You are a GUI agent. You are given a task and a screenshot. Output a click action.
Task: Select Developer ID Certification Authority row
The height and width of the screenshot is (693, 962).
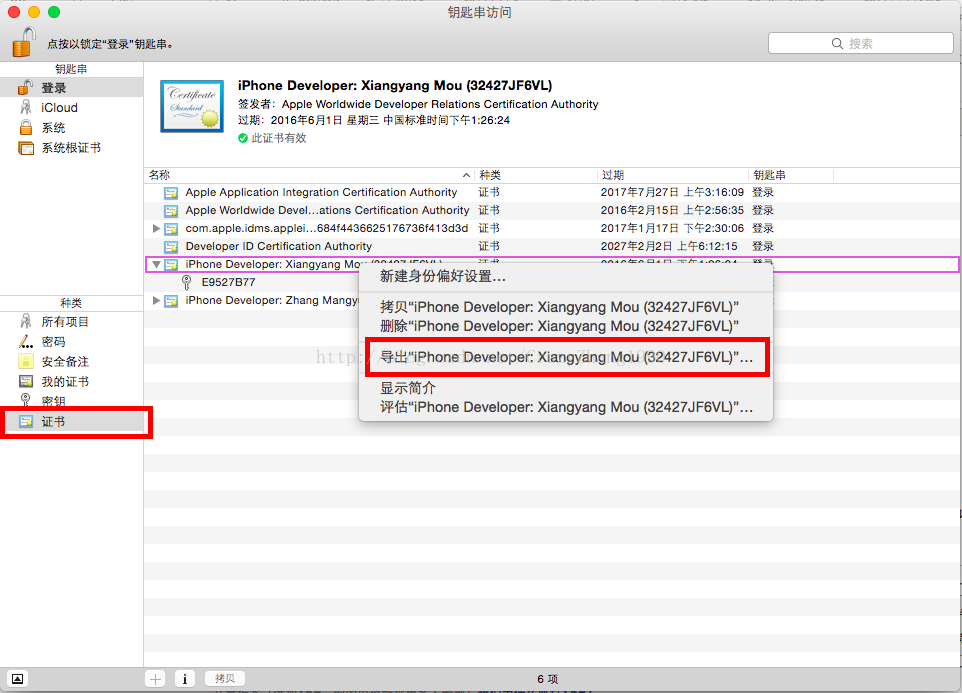(x=552, y=246)
